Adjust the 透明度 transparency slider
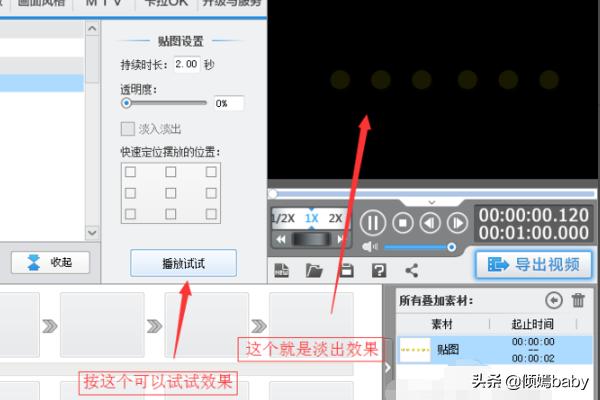The height and width of the screenshot is (400, 600). tap(126, 103)
